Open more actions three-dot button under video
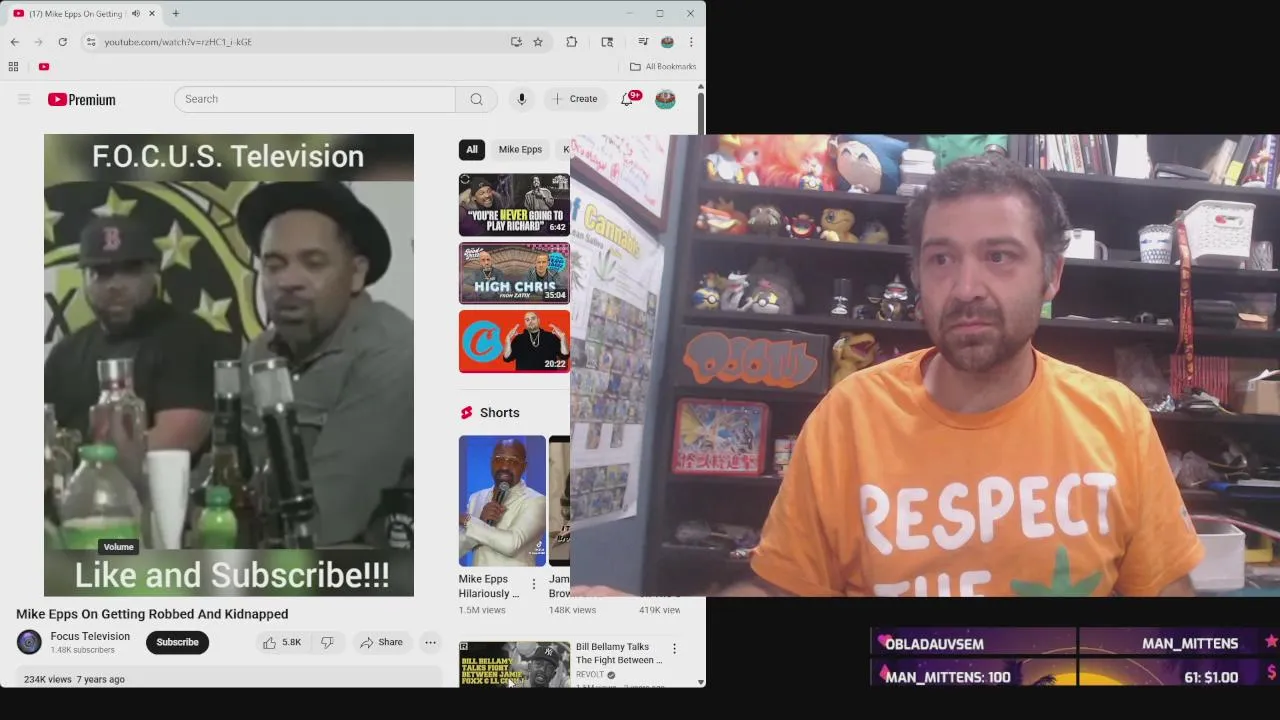 (430, 642)
